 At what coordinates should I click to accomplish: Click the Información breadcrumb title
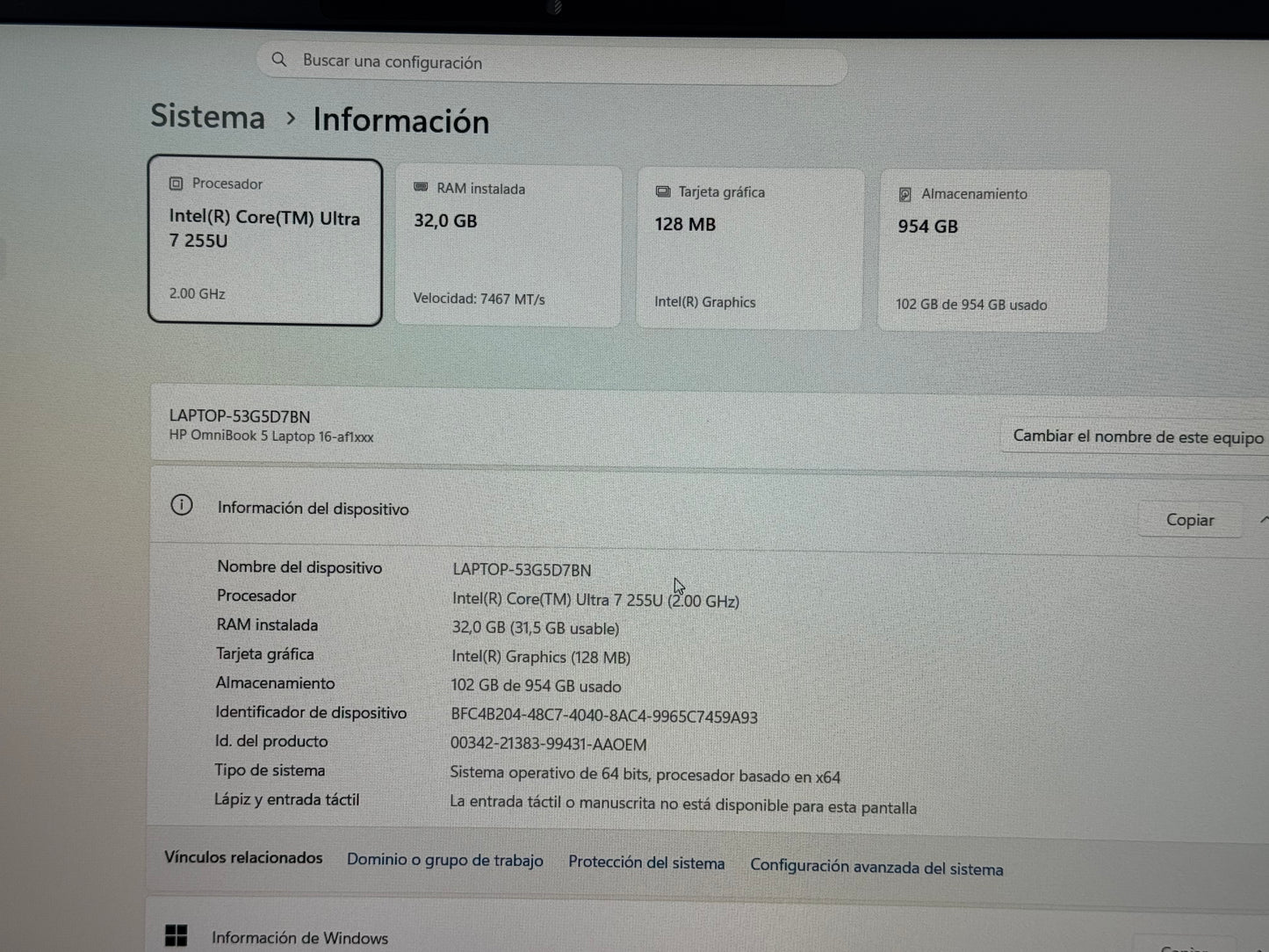tap(401, 121)
